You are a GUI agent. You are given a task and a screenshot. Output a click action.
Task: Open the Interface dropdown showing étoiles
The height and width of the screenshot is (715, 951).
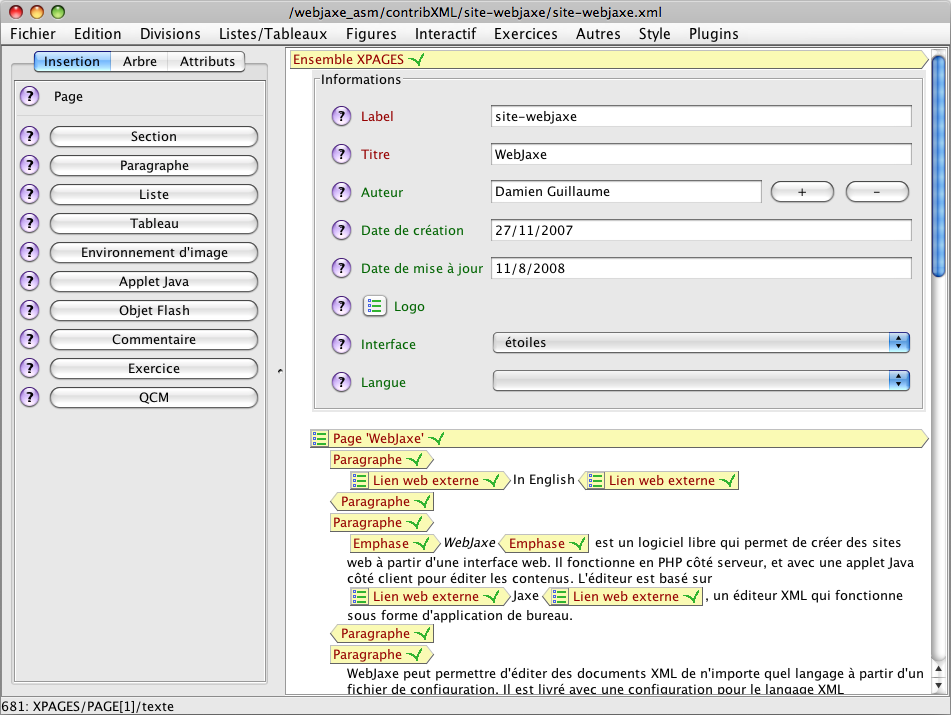[700, 343]
